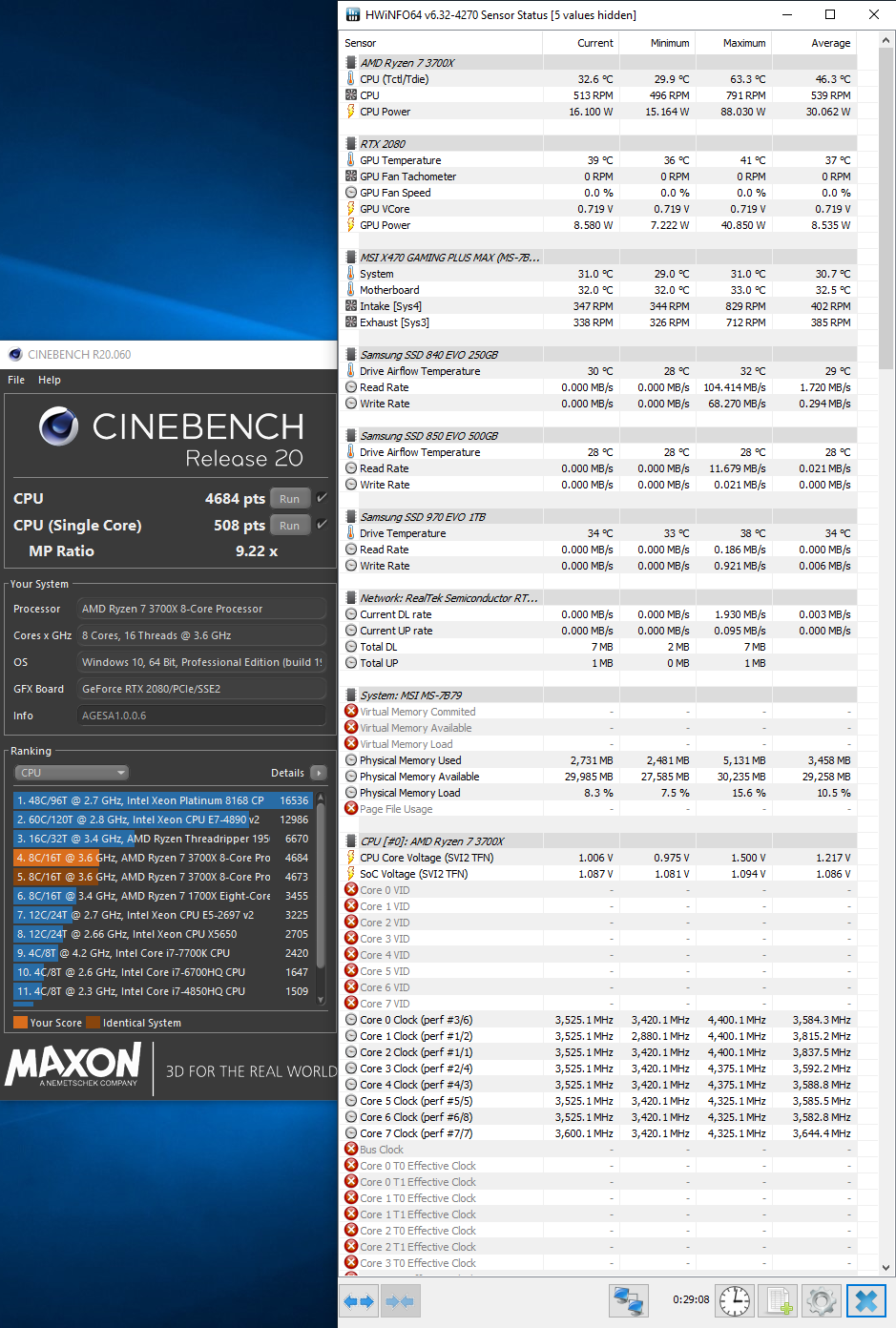Run the CPU (Single Core) benchmark
The height and width of the screenshot is (1328, 896).
point(289,526)
